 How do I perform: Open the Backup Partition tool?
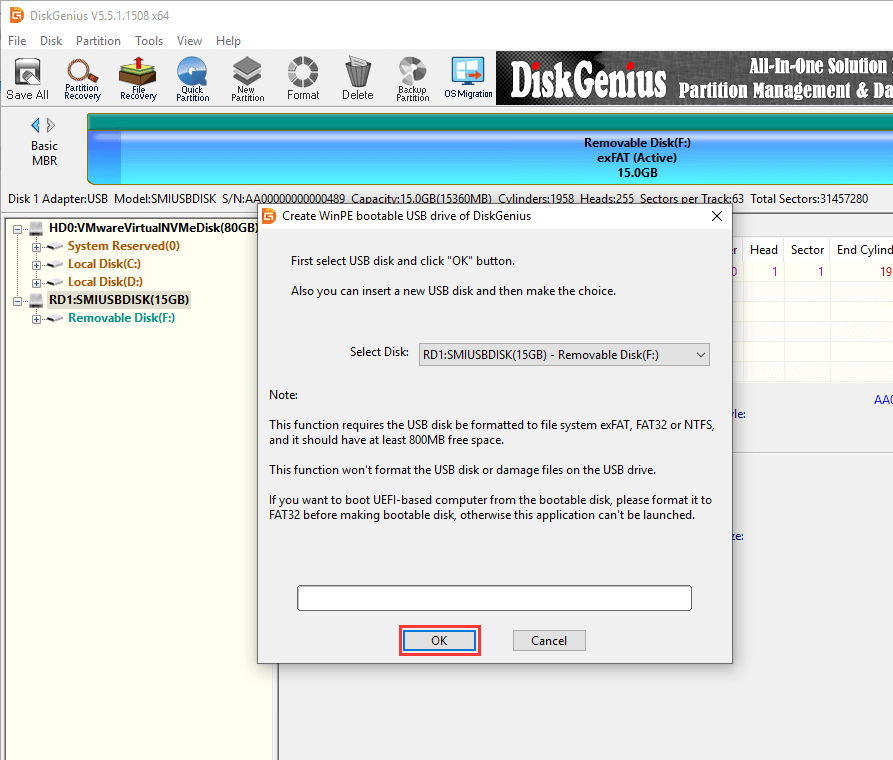(x=412, y=78)
